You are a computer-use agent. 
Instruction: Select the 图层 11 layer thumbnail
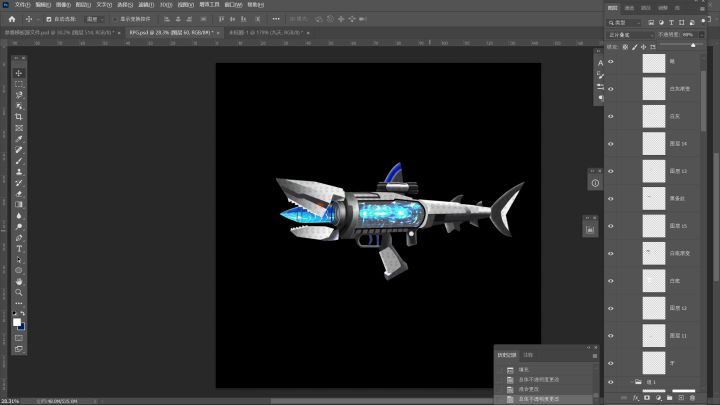pos(654,334)
